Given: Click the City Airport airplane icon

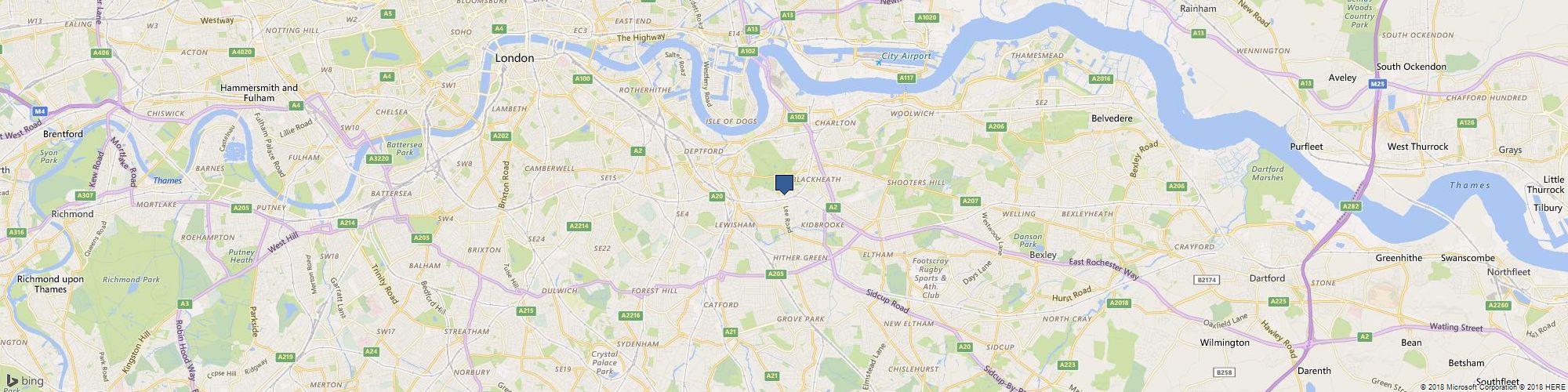Looking at the screenshot, I should click(x=877, y=62).
